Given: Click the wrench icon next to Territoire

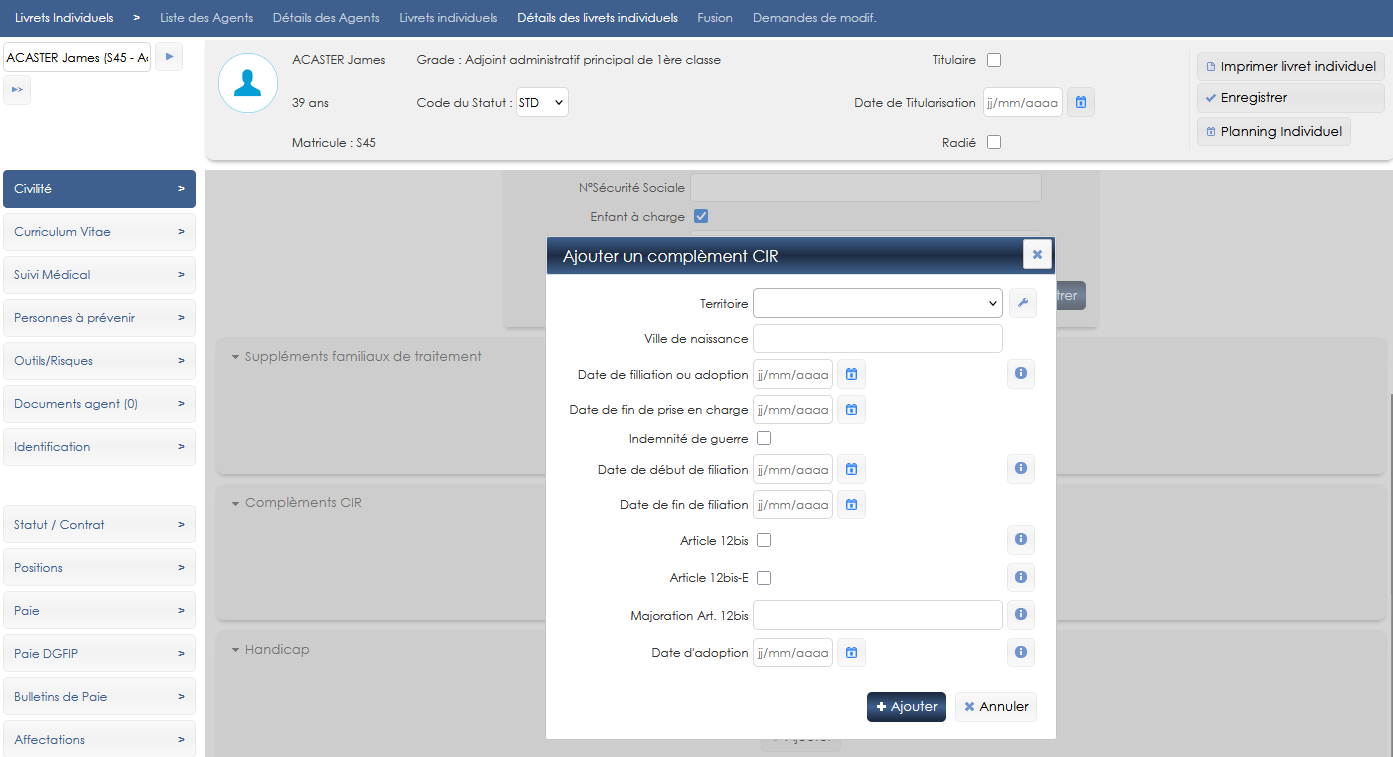Looking at the screenshot, I should click(x=1021, y=303).
